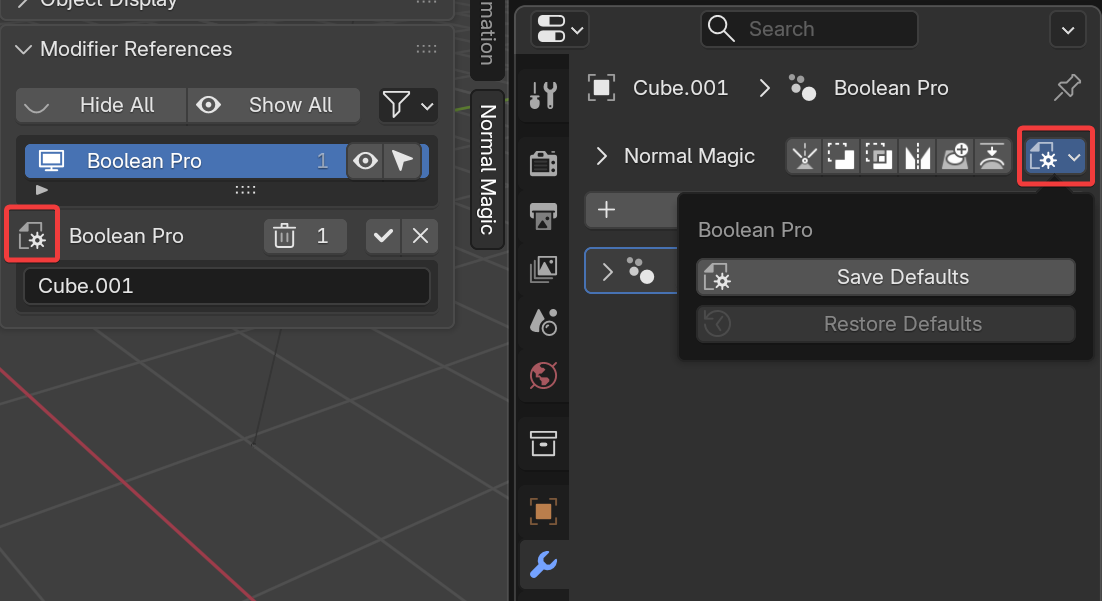
Task: Expand the Normal Magic panel
Action: [x=602, y=156]
